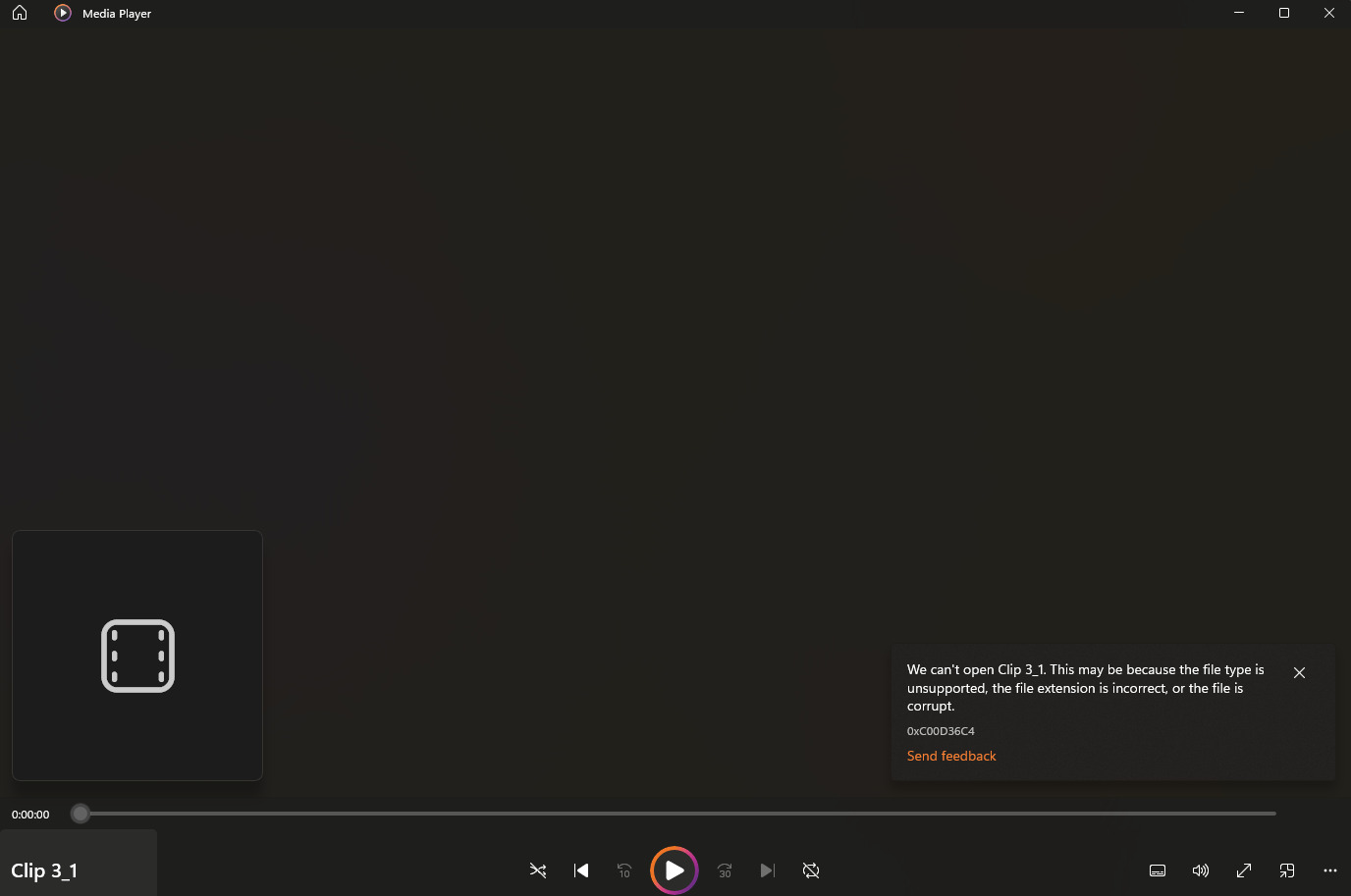Image resolution: width=1351 pixels, height=896 pixels.
Task: Enter full screen mode
Action: pyautogui.click(x=1244, y=870)
